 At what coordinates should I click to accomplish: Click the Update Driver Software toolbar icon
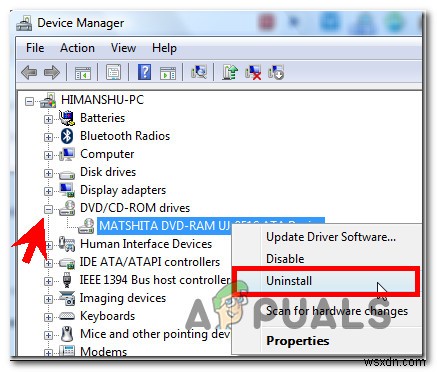(x=230, y=72)
